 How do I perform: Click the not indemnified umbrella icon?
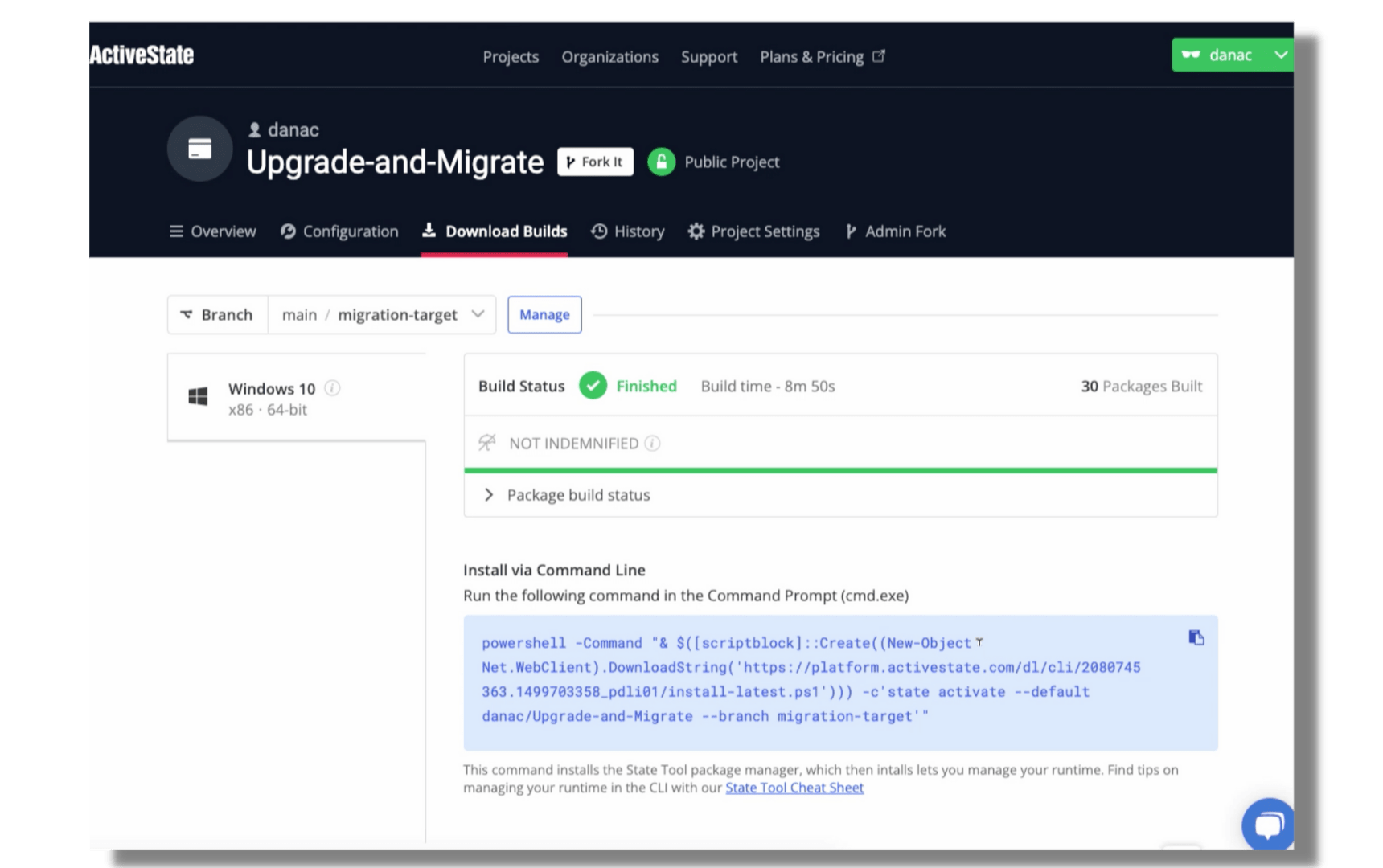click(x=487, y=443)
